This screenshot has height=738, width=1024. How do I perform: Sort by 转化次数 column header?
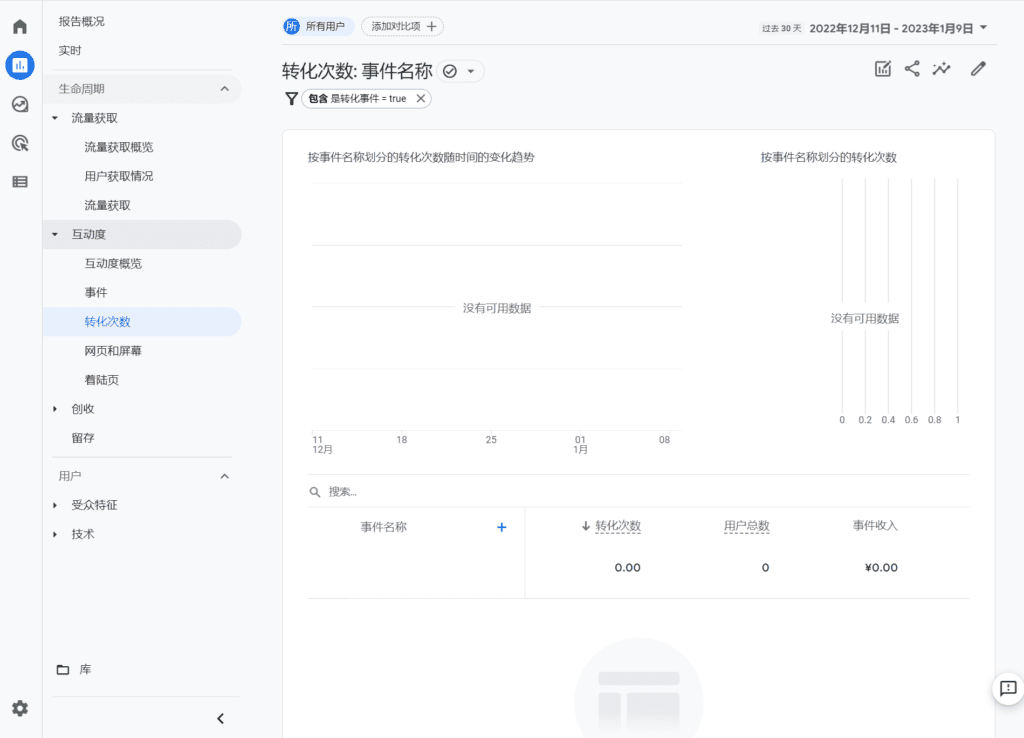pyautogui.click(x=618, y=526)
